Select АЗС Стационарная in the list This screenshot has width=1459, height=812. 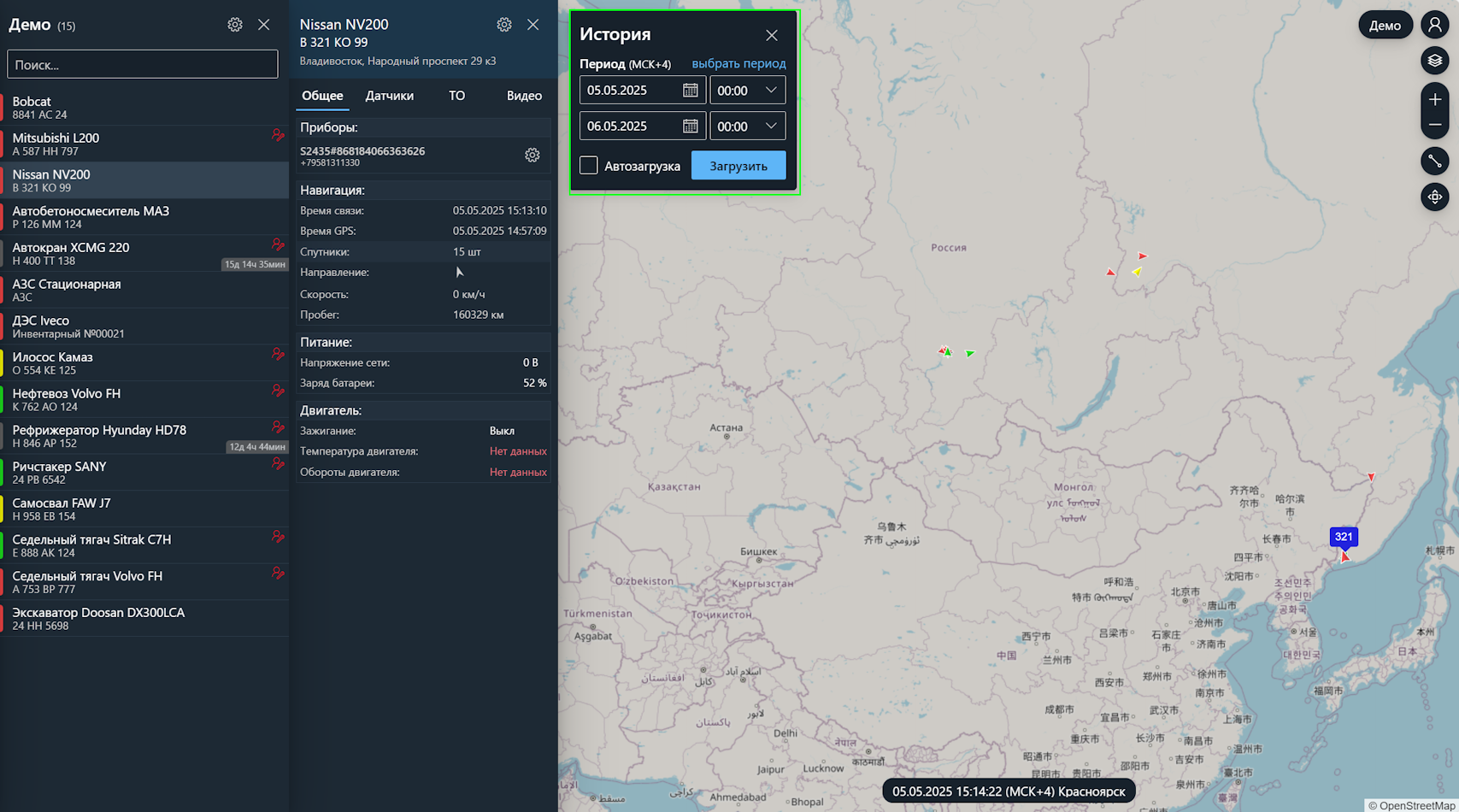pos(144,290)
